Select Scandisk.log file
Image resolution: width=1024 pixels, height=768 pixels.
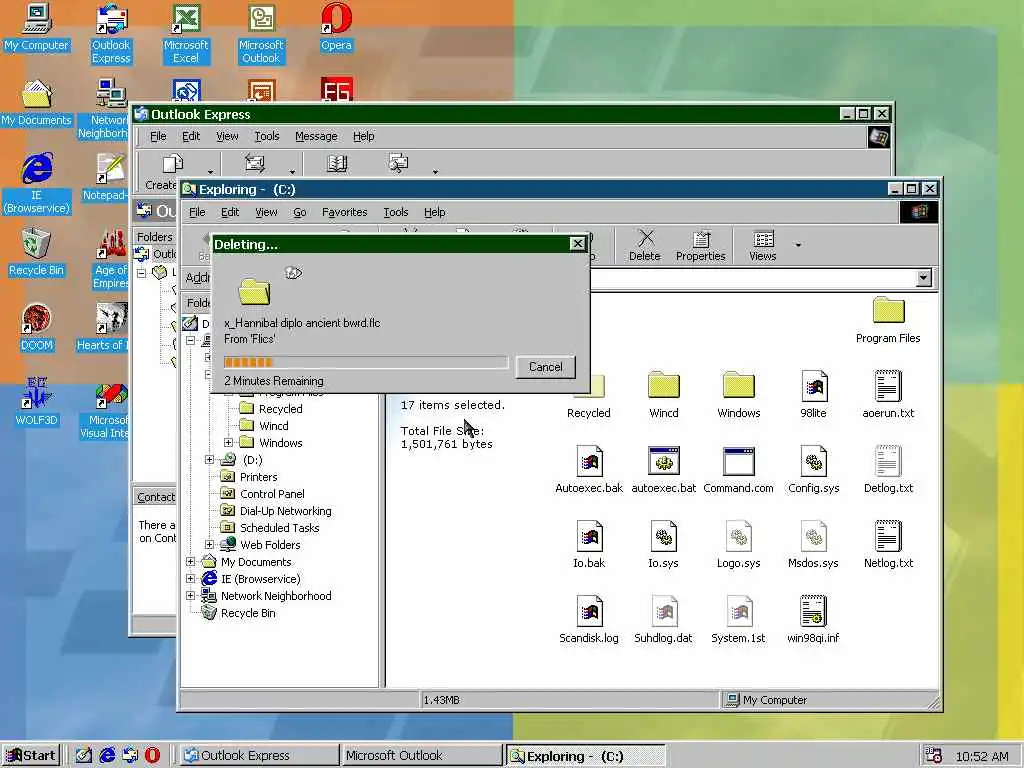point(589,620)
